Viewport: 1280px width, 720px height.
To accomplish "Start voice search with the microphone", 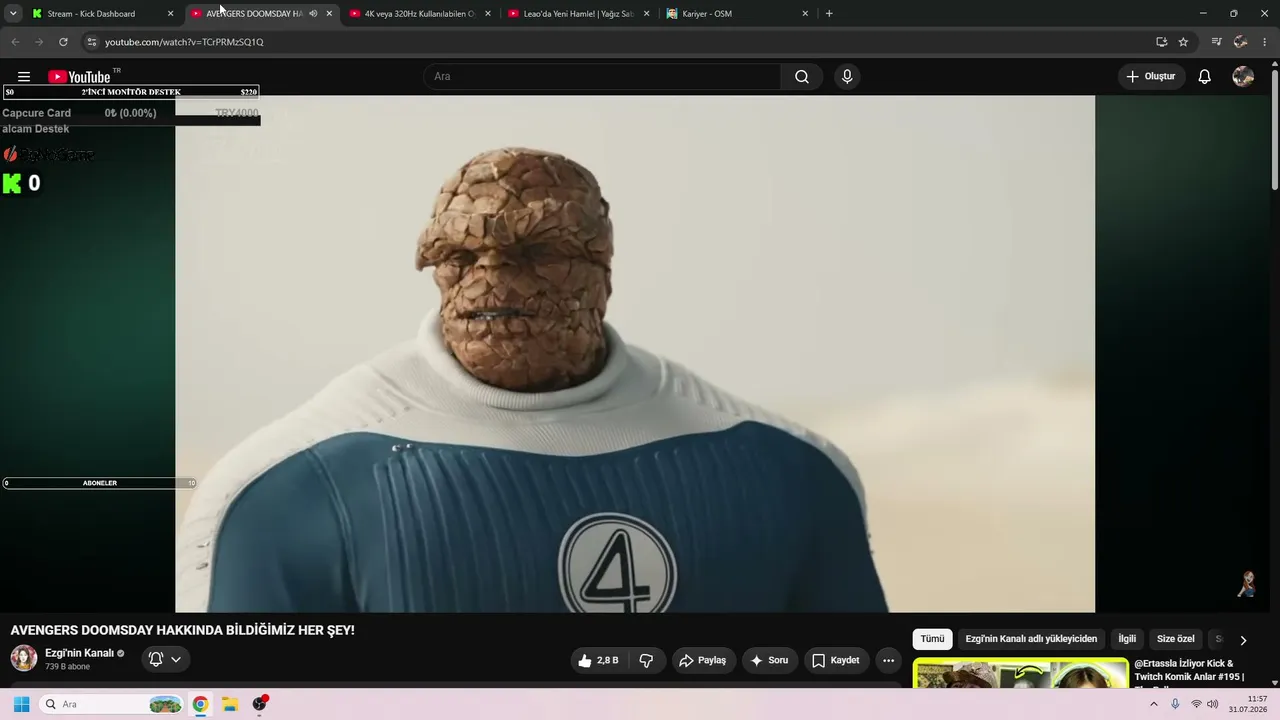I will click(847, 77).
